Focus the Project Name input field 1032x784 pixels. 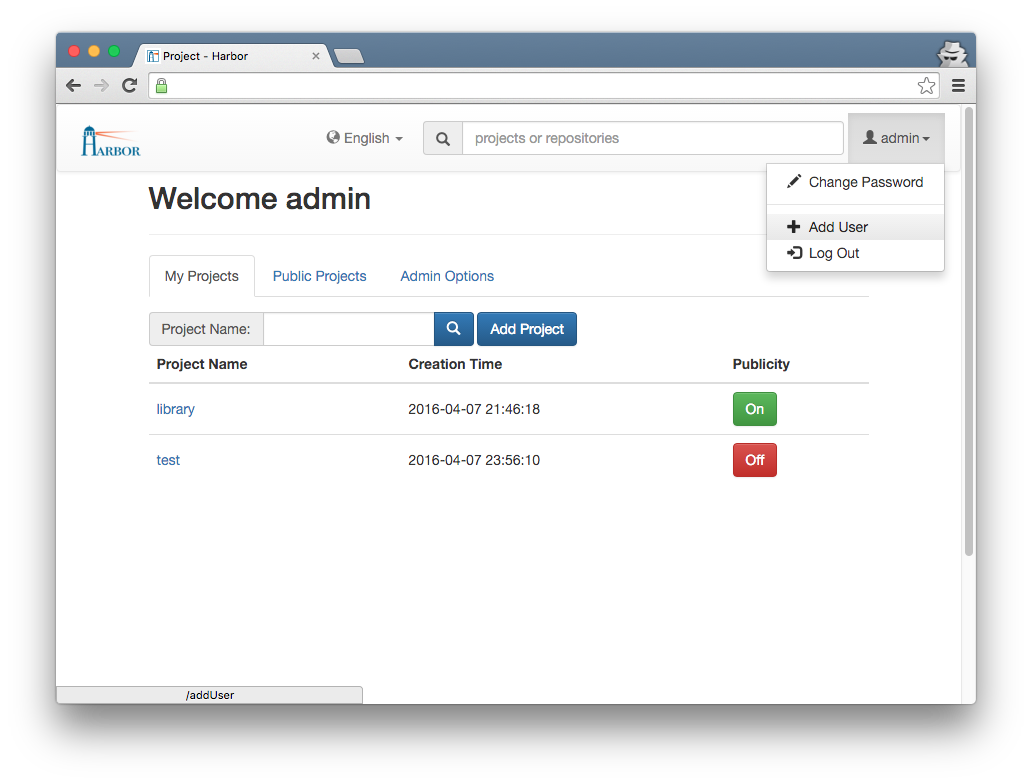pos(349,328)
